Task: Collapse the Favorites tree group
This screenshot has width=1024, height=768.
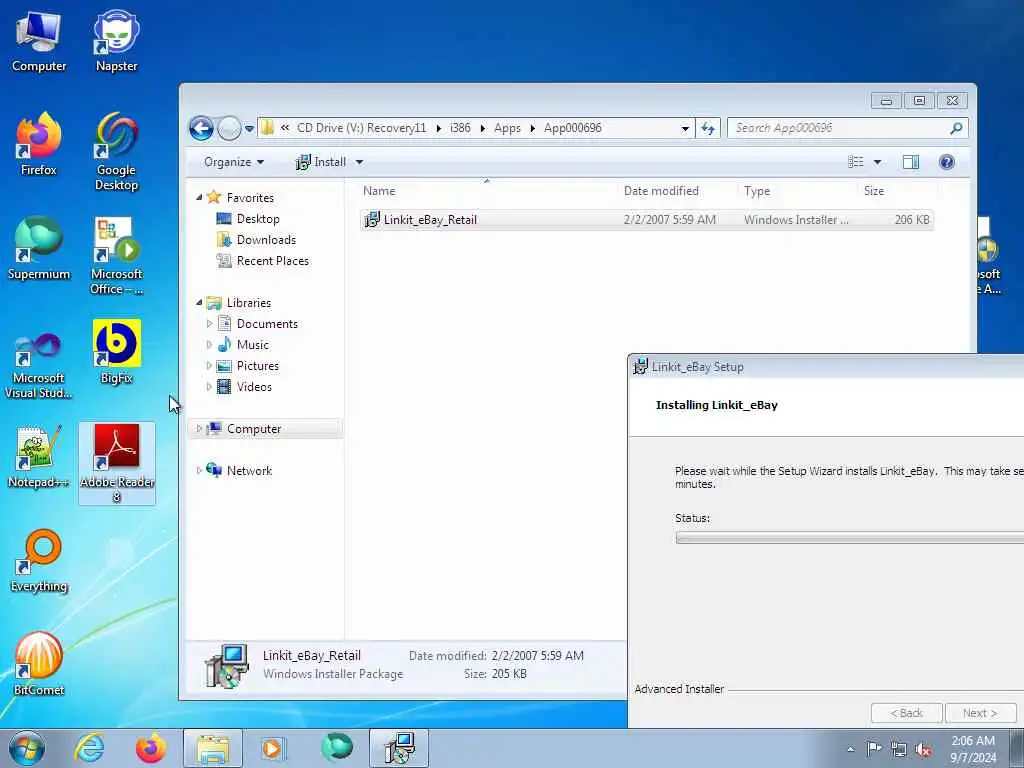Action: pos(199,197)
